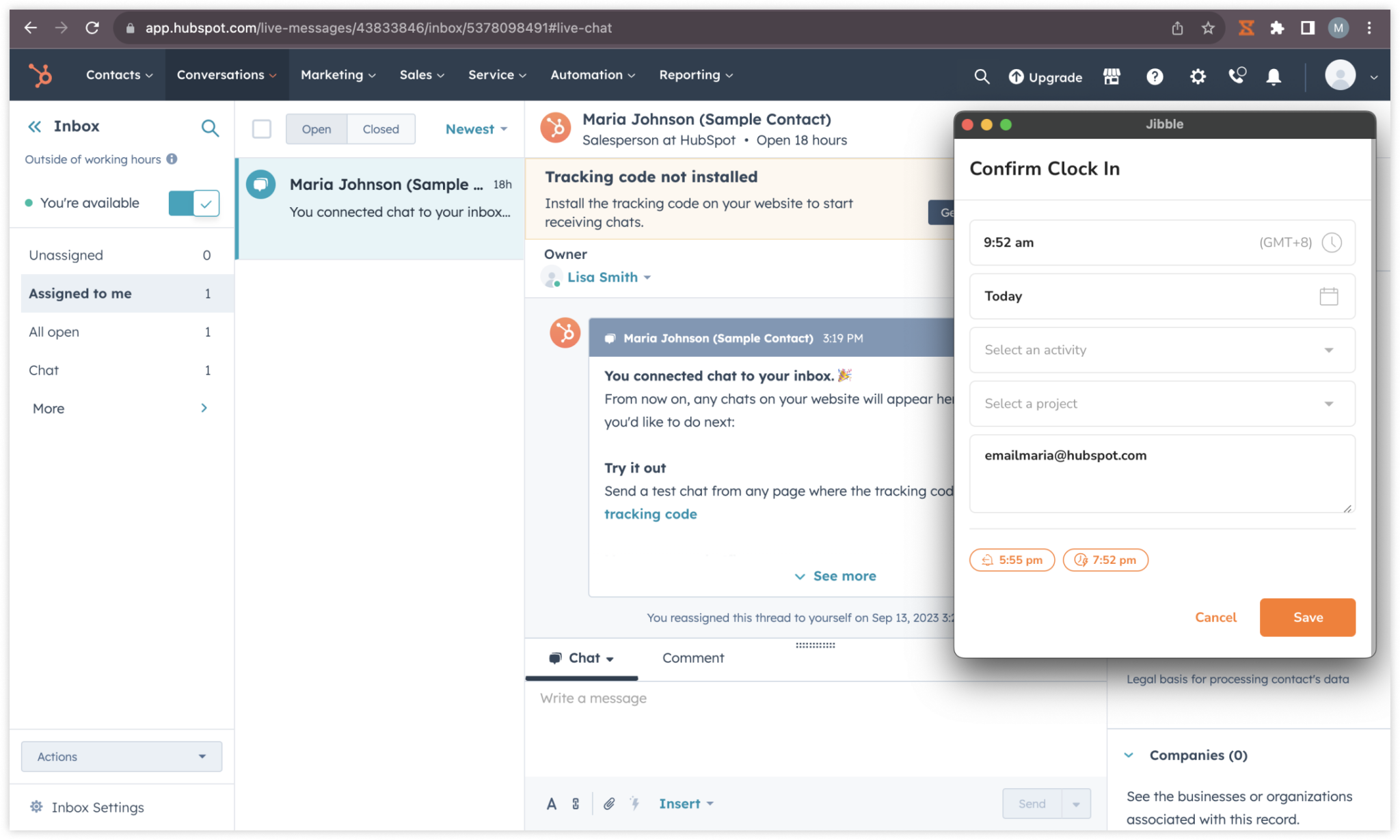Open the tracking code link
Viewport: 1400px width, 840px height.
click(650, 513)
